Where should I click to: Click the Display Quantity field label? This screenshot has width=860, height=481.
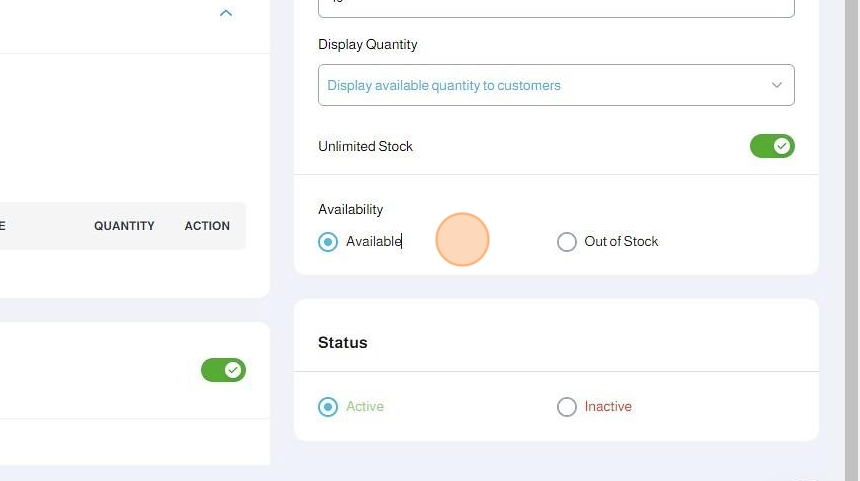(x=367, y=45)
